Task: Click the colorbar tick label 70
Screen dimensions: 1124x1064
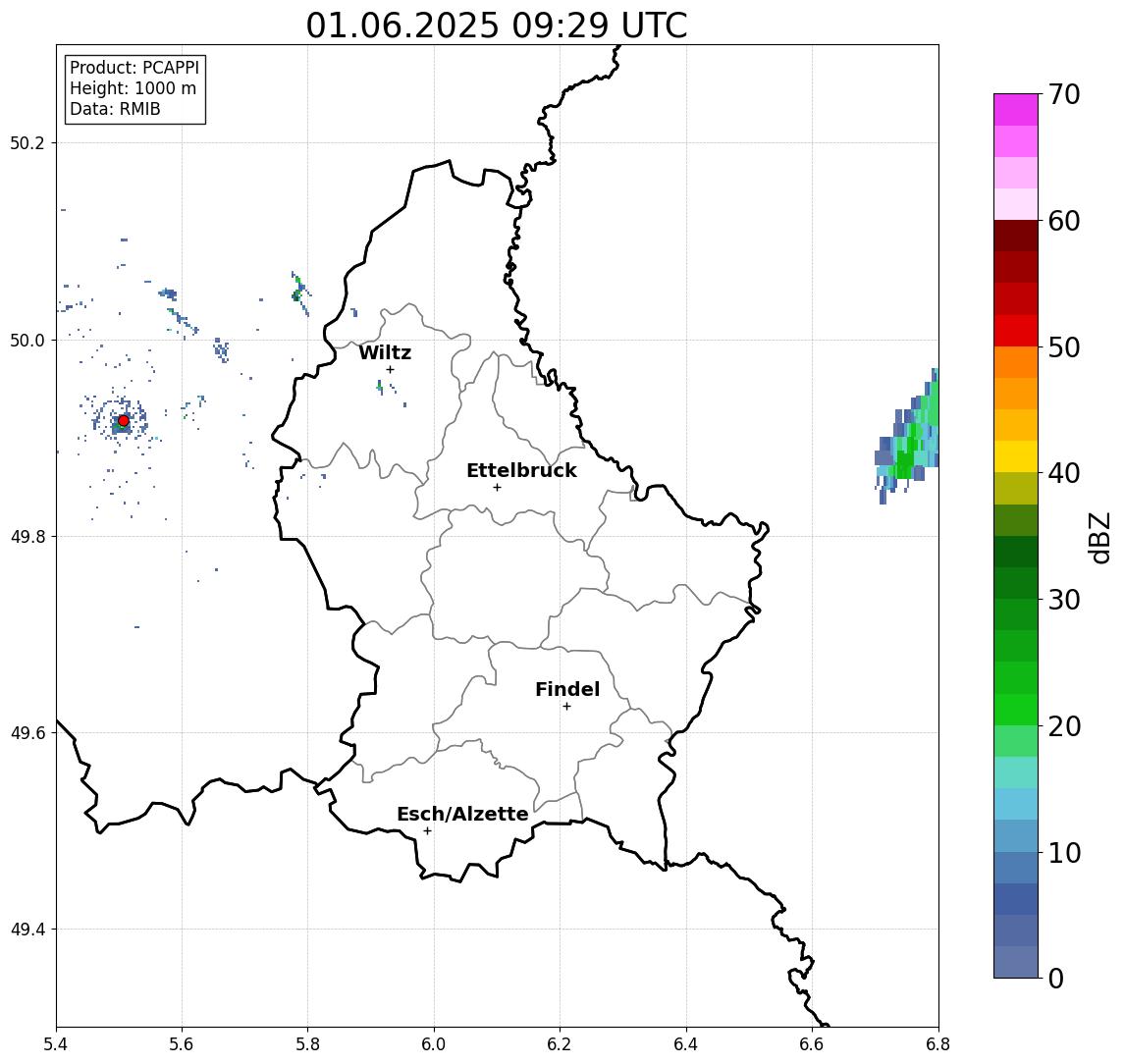Action: click(x=1064, y=94)
